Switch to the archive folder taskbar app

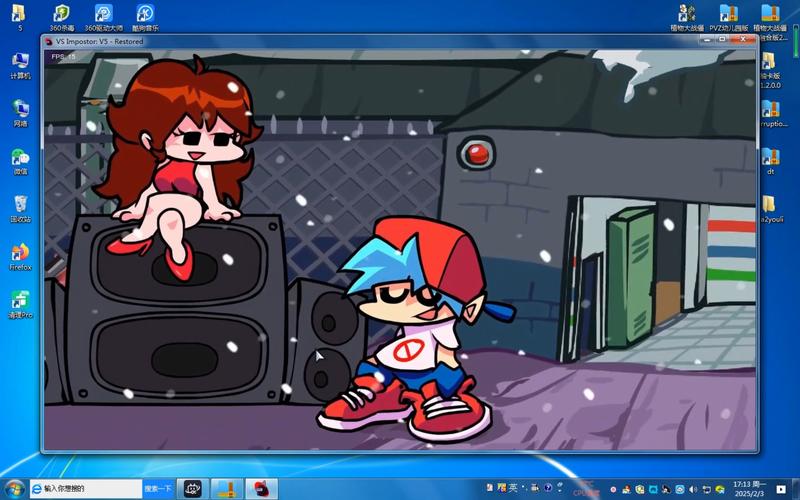[x=227, y=489]
